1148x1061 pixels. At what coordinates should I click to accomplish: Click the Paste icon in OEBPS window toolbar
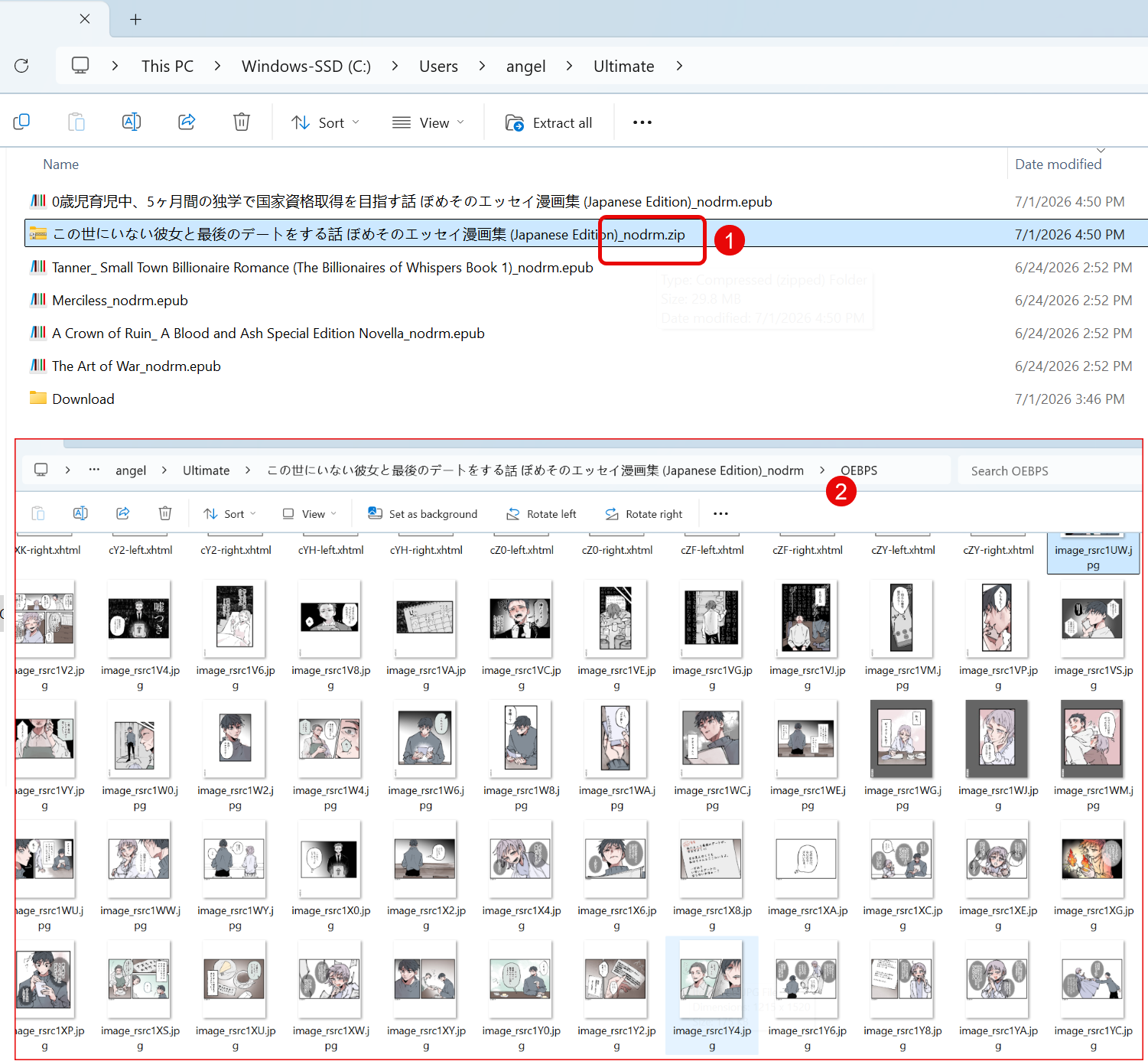(38, 513)
